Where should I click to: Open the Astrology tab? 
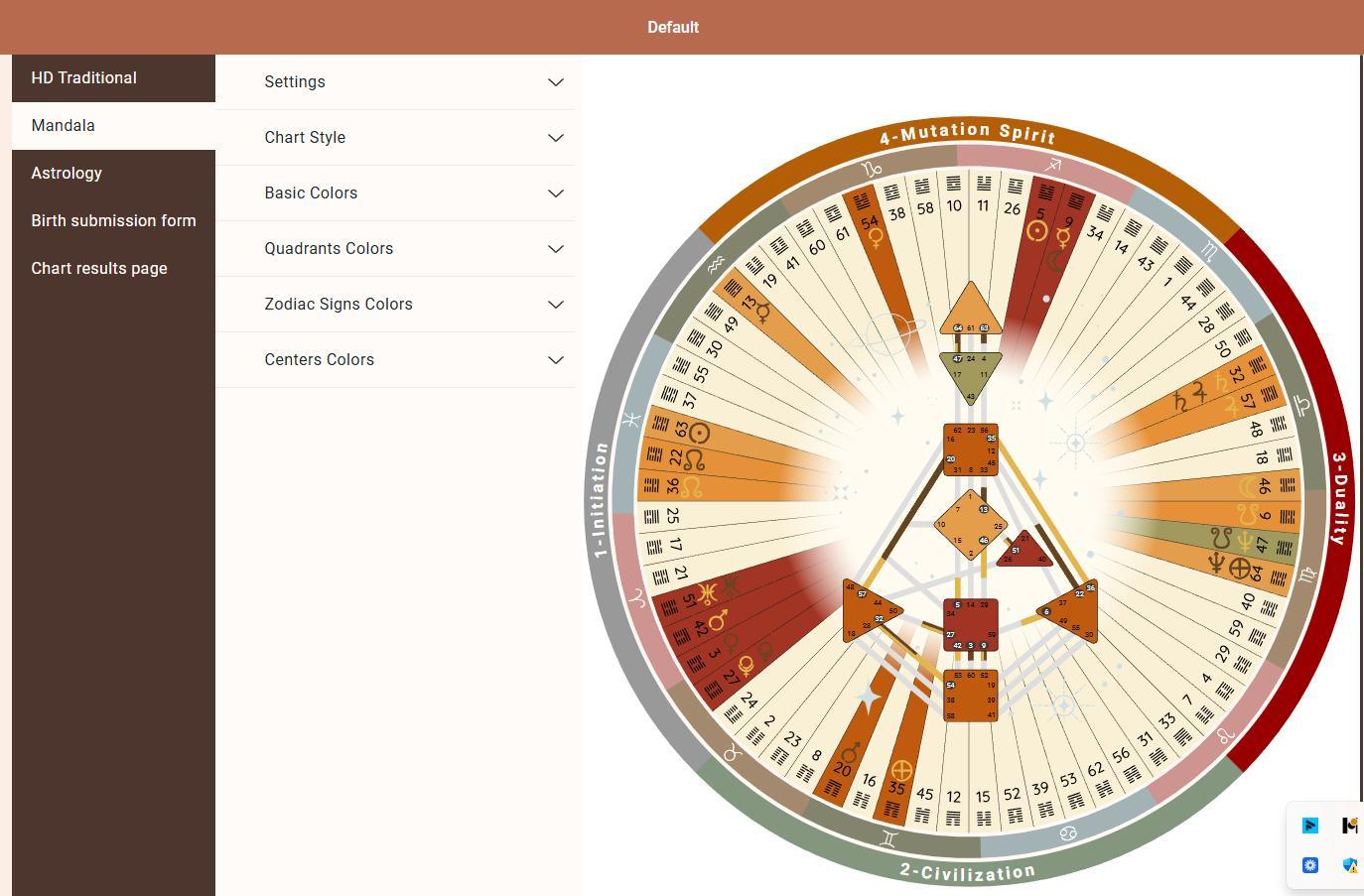[67, 174]
